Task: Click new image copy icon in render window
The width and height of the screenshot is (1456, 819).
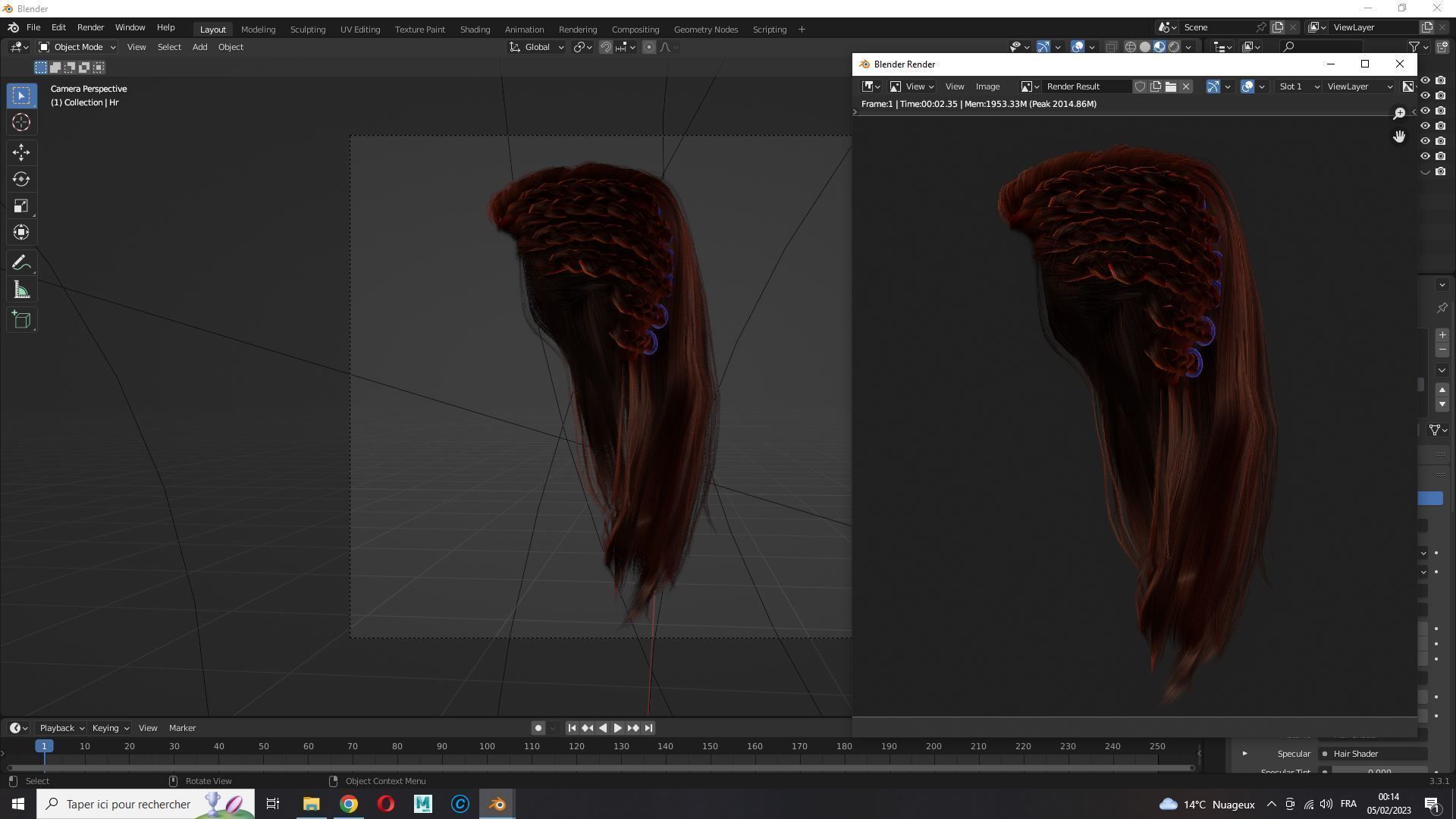Action: pos(1156,86)
